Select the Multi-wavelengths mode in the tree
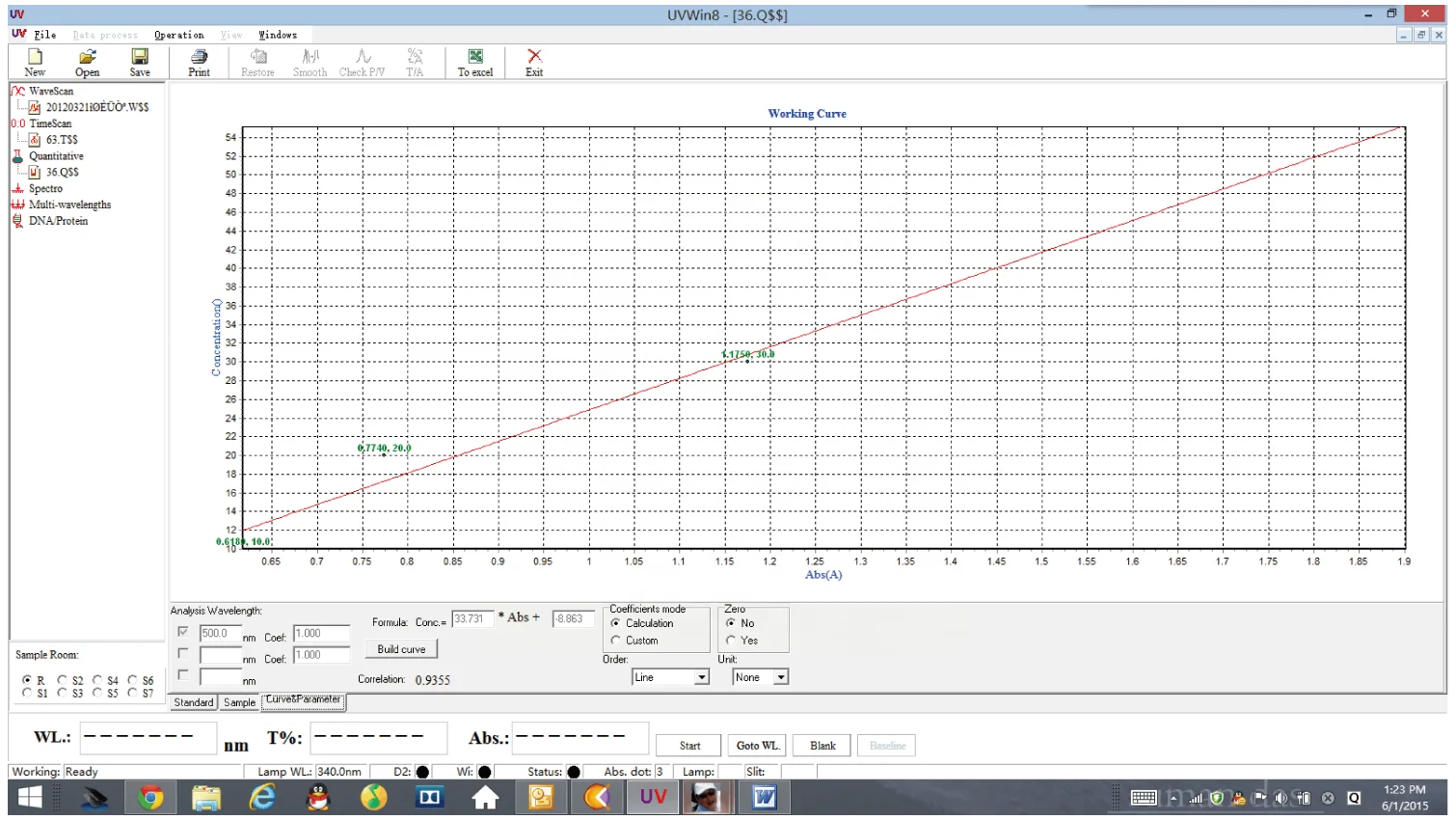1456x820 pixels. (x=68, y=205)
